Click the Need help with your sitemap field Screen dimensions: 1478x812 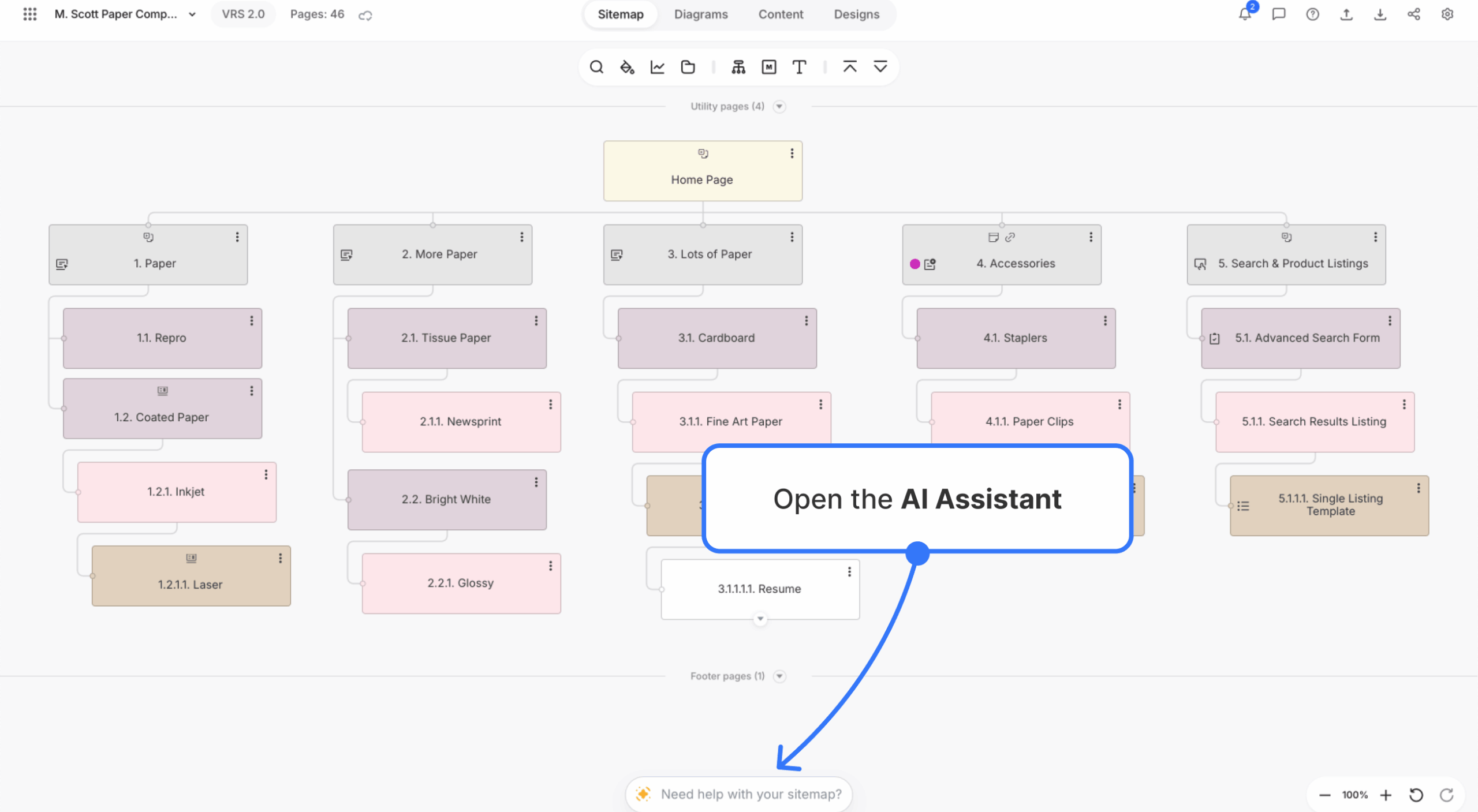(x=739, y=794)
